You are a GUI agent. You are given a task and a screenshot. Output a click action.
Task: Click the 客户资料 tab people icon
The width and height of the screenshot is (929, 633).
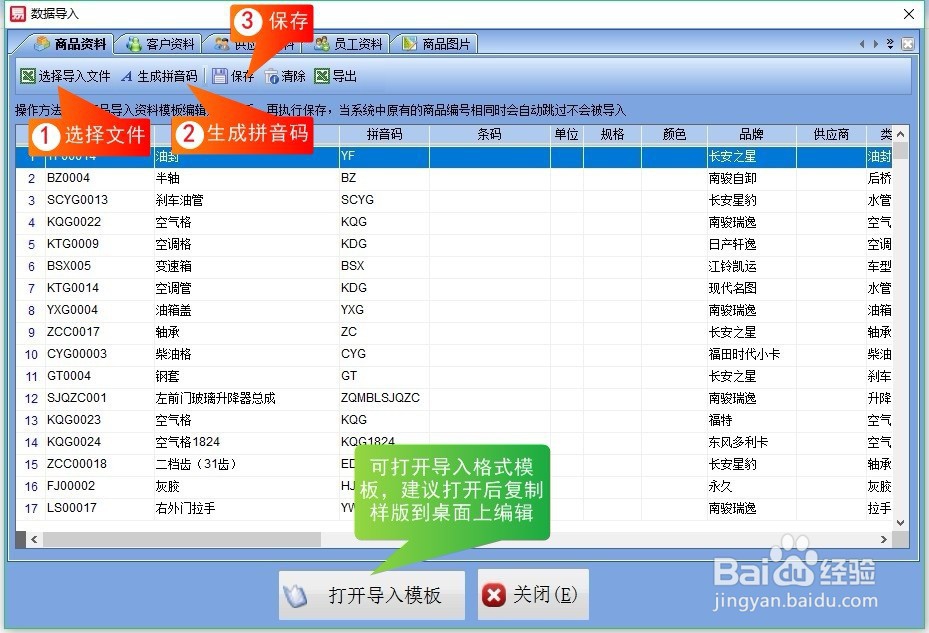(134, 44)
